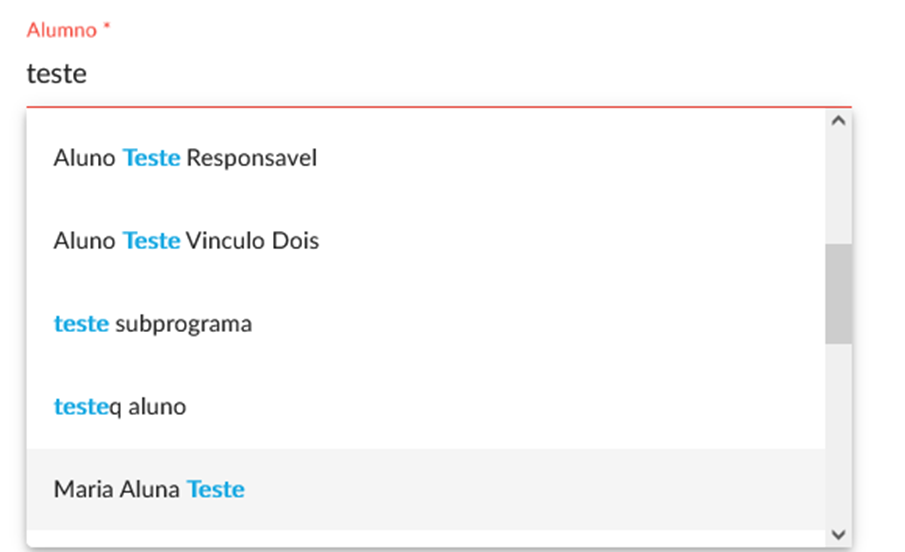Image resolution: width=905 pixels, height=552 pixels.
Task: Click the typed text "teste" in the field
Action: (x=56, y=75)
